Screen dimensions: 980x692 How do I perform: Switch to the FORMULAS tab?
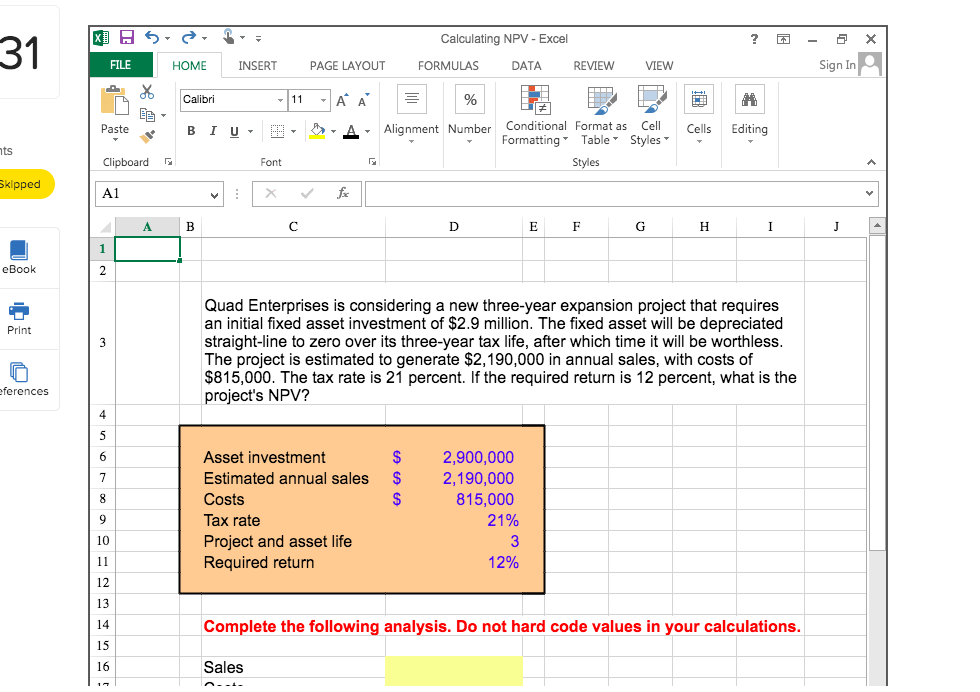[x=448, y=65]
